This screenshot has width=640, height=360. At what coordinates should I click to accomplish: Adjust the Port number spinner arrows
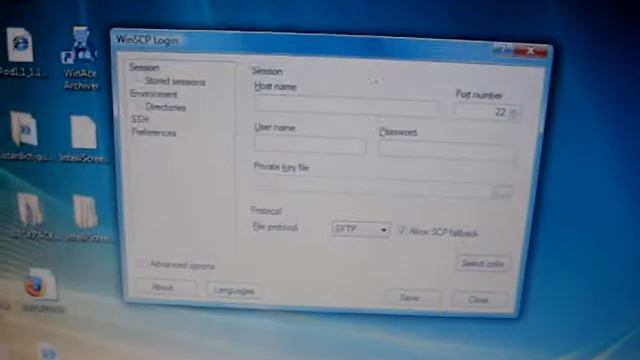click(x=514, y=113)
